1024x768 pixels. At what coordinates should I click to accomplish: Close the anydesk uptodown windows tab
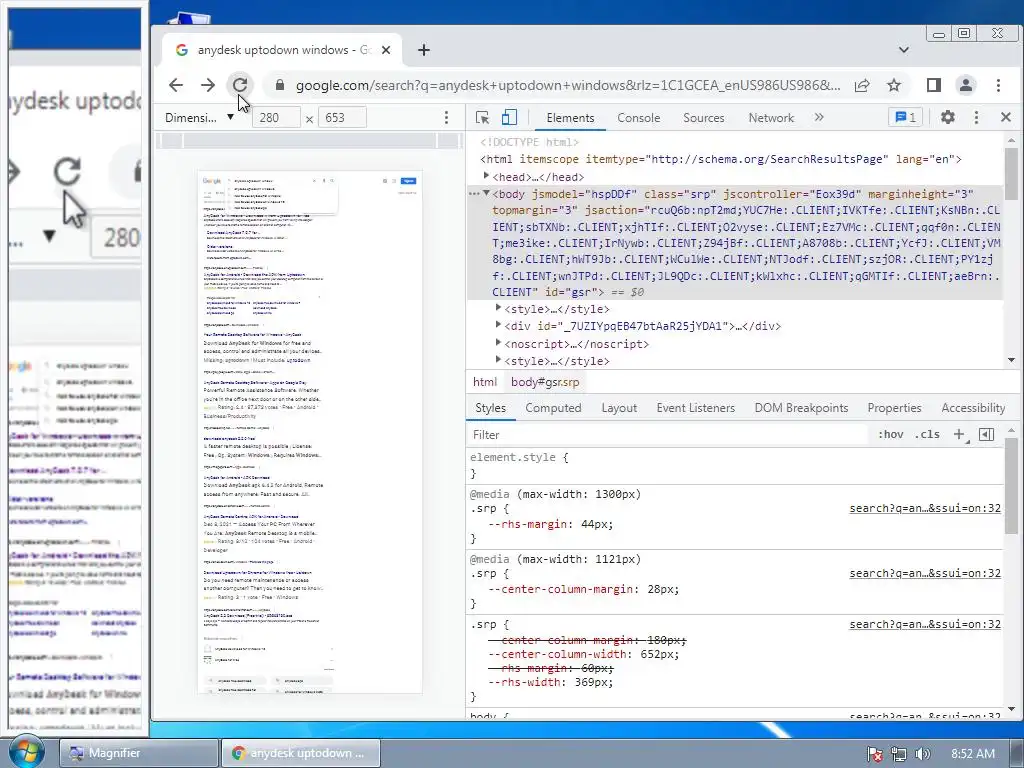[x=386, y=50]
